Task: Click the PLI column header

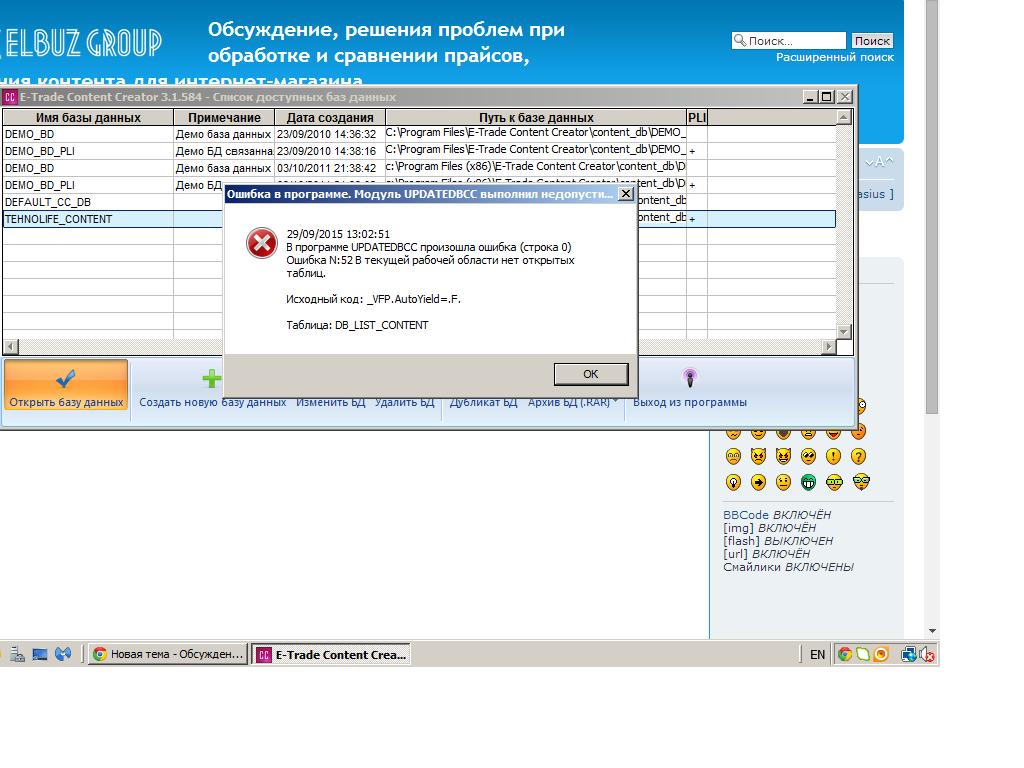Action: point(697,118)
